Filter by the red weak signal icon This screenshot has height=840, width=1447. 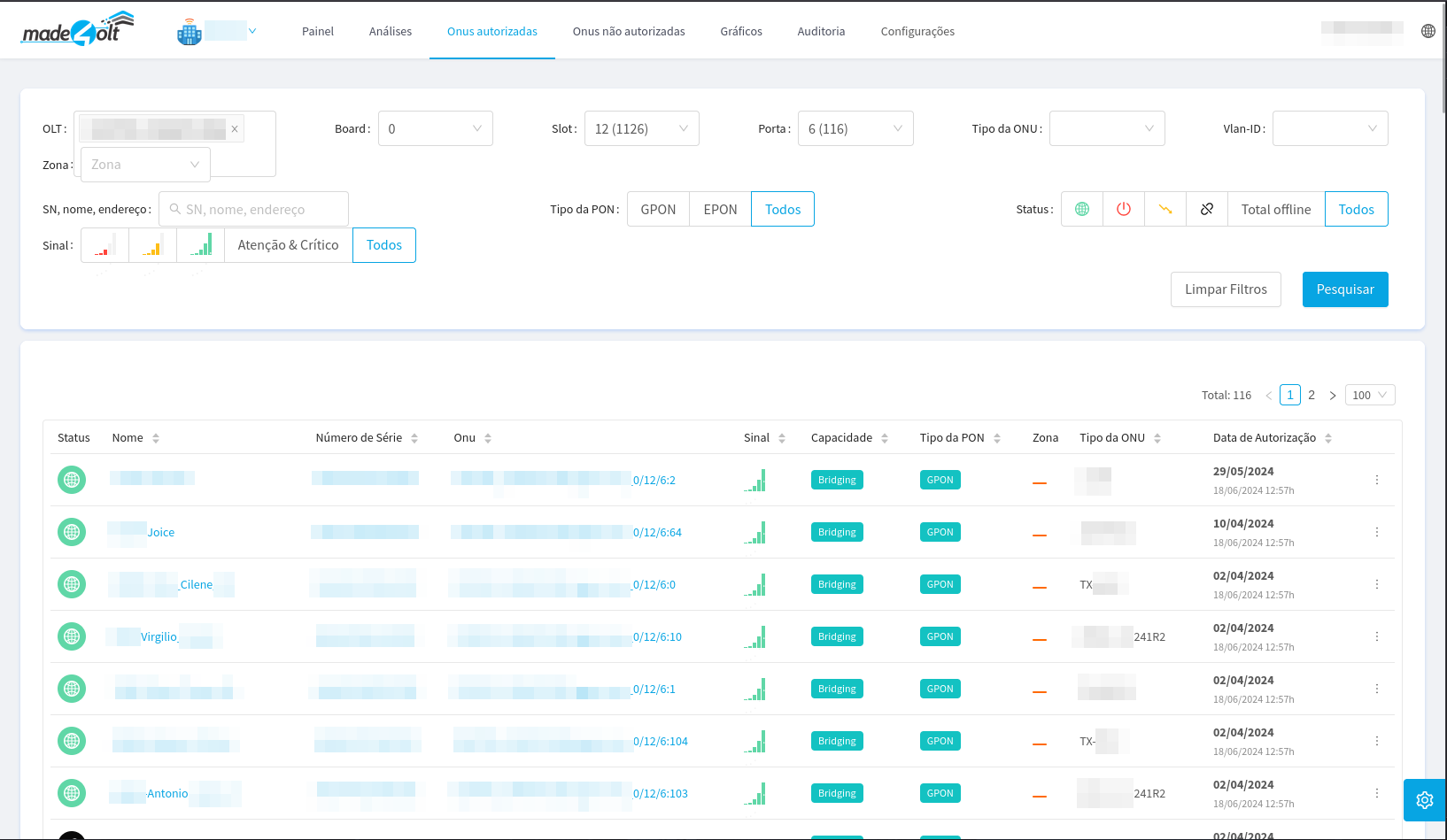[x=104, y=245]
